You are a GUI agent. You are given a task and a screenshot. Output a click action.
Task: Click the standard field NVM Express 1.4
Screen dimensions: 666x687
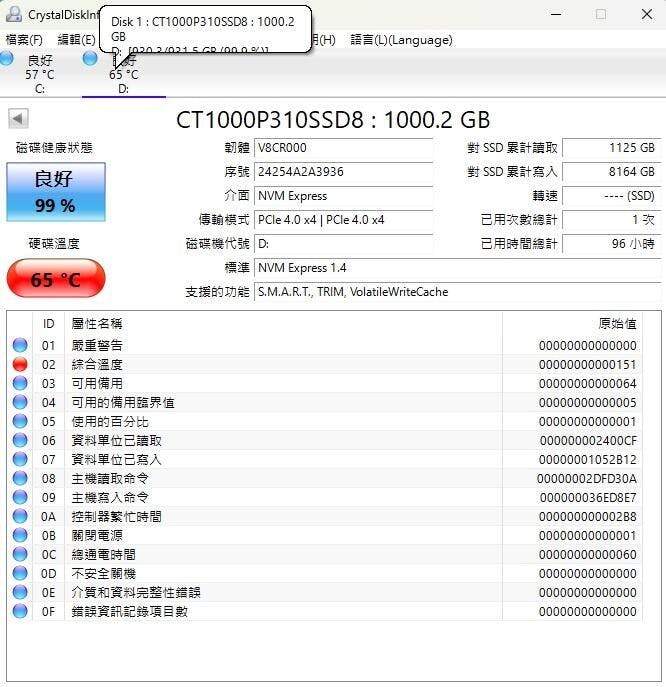457,268
